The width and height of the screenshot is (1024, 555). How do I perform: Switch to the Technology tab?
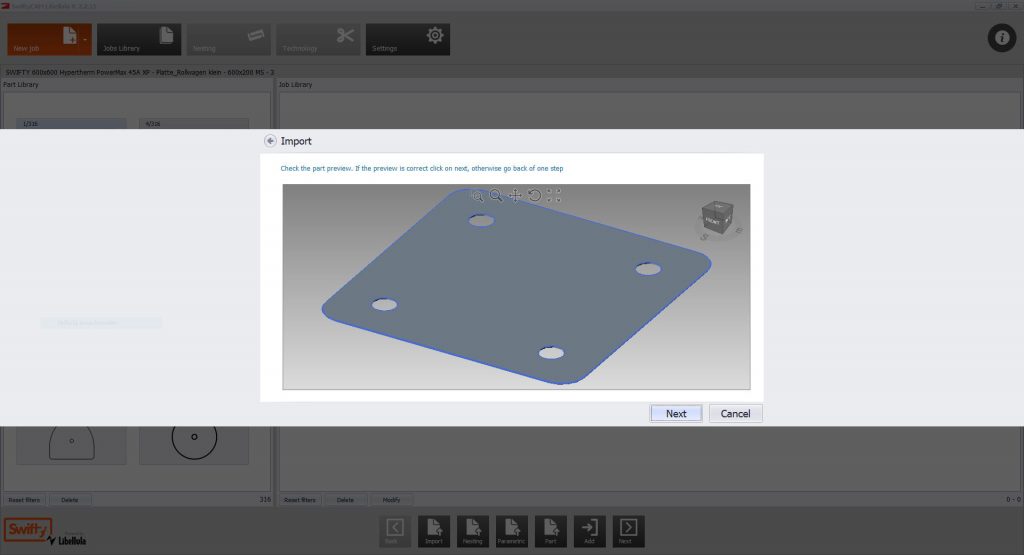(x=318, y=40)
